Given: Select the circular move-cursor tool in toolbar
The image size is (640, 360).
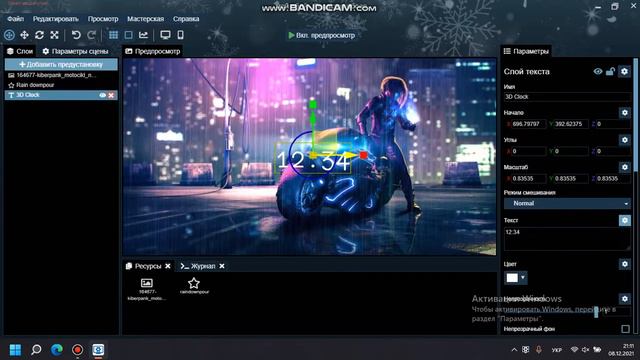Looking at the screenshot, I should click(9, 35).
